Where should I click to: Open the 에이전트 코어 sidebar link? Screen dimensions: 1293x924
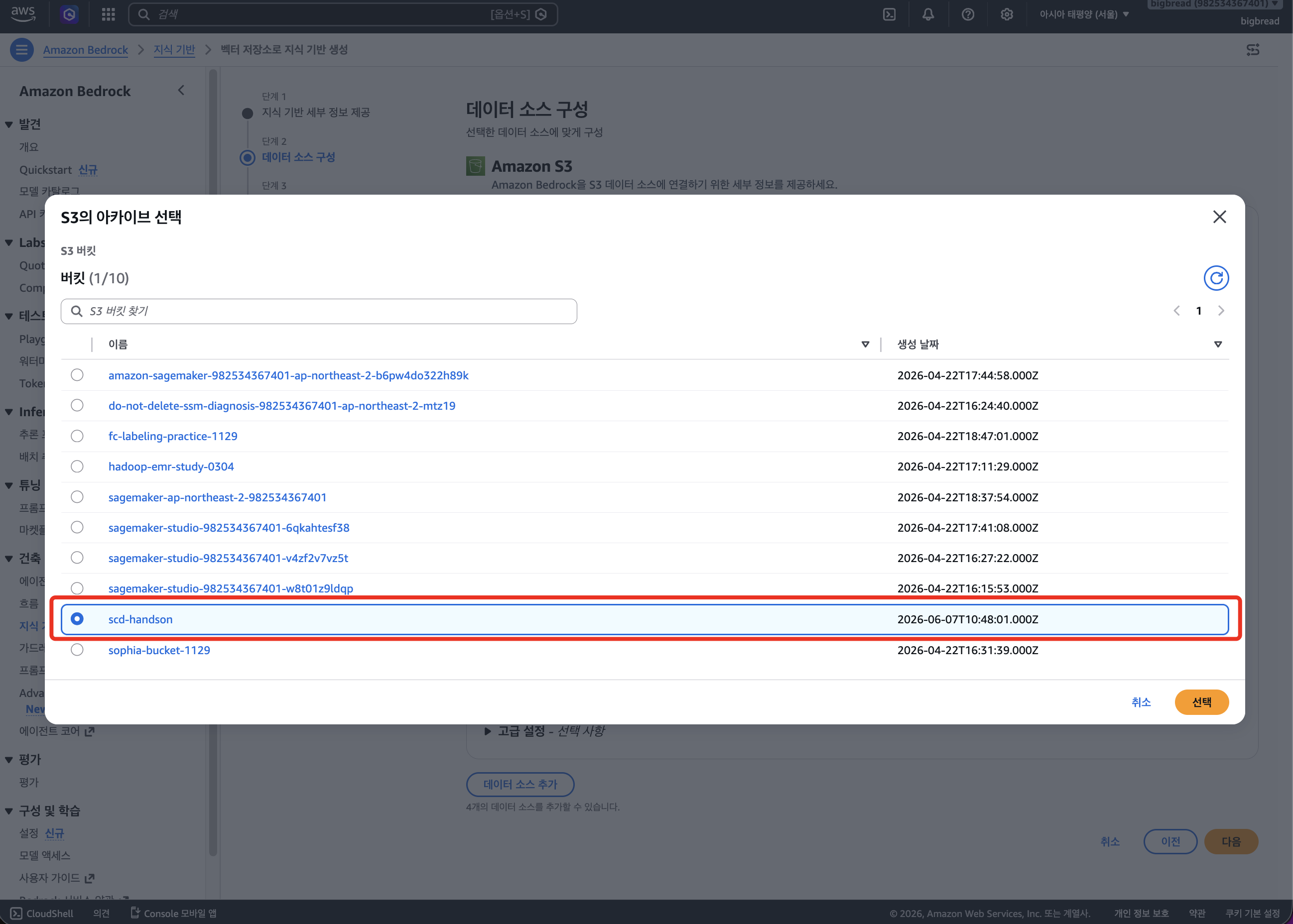click(x=57, y=731)
